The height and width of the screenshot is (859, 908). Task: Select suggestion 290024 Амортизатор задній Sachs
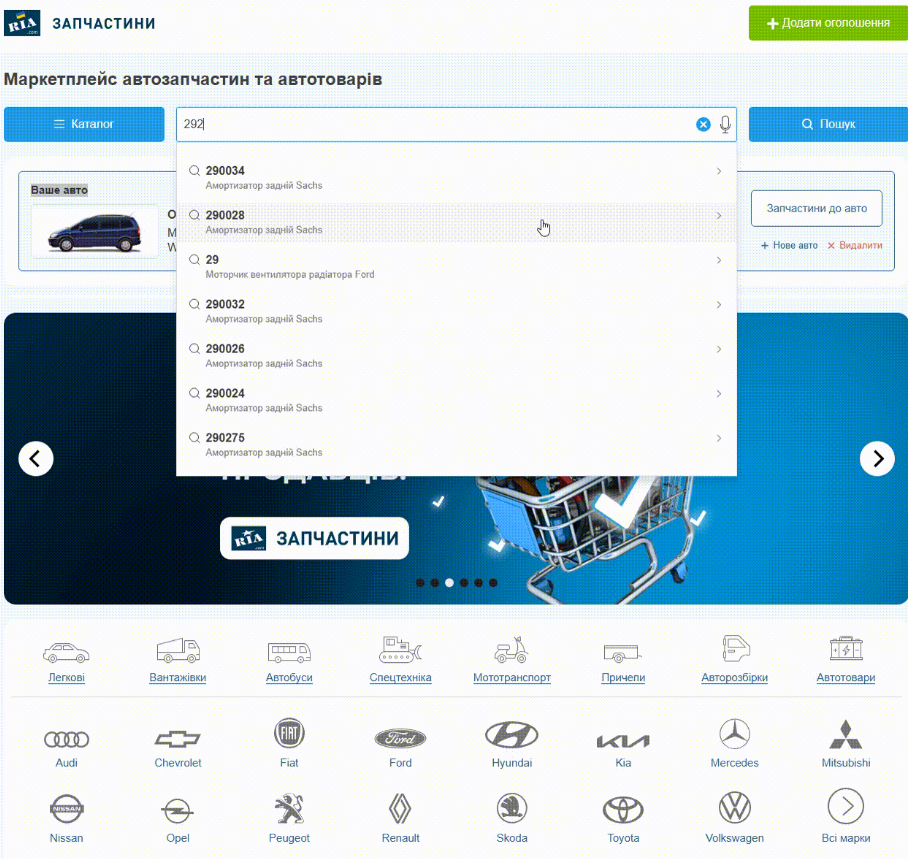click(456, 400)
